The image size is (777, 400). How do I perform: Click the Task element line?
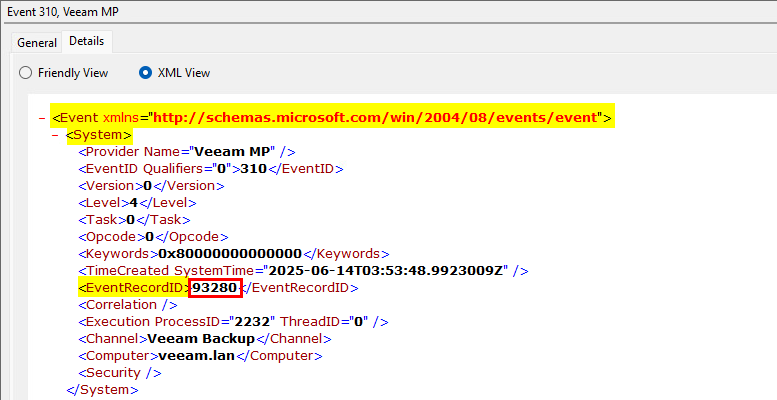point(134,220)
